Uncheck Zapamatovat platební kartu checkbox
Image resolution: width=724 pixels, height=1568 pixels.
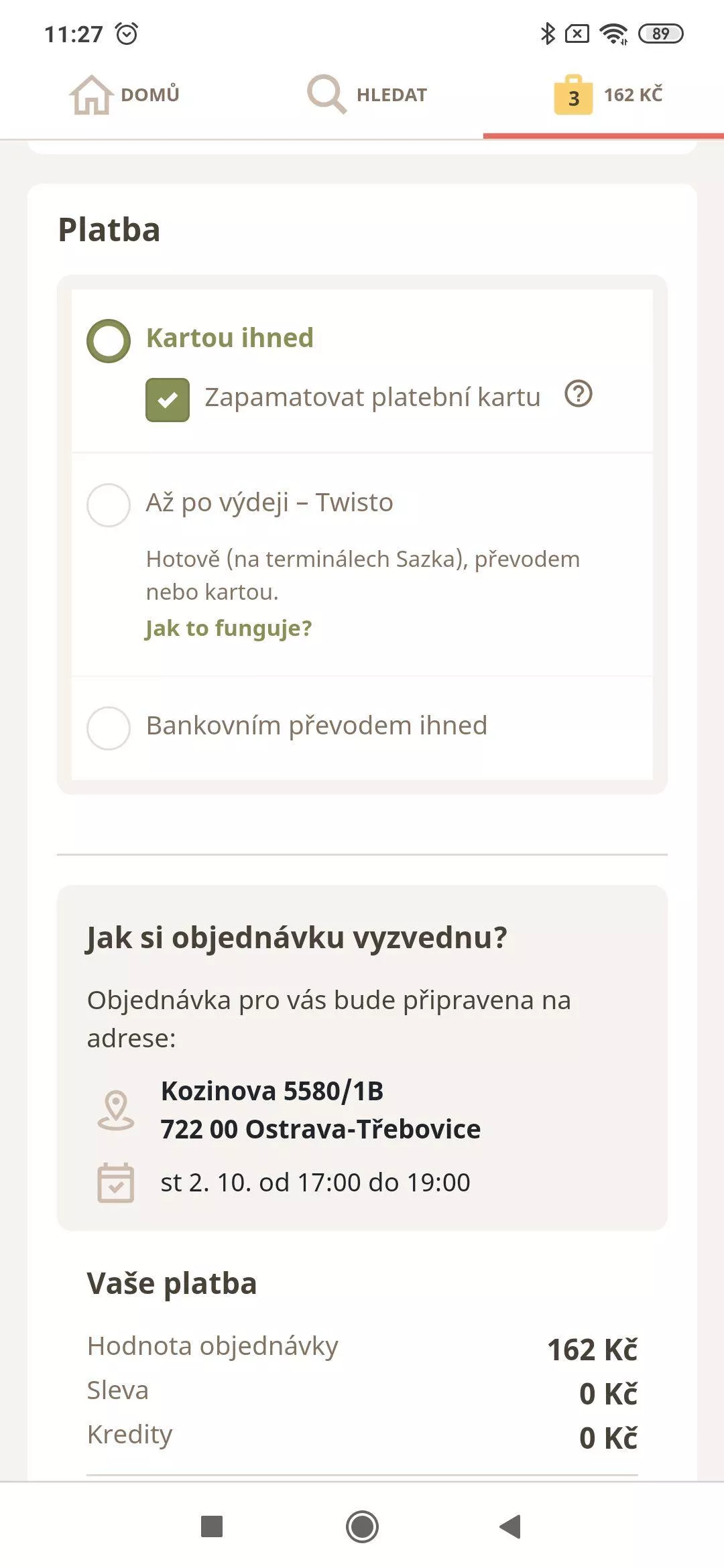tap(168, 400)
